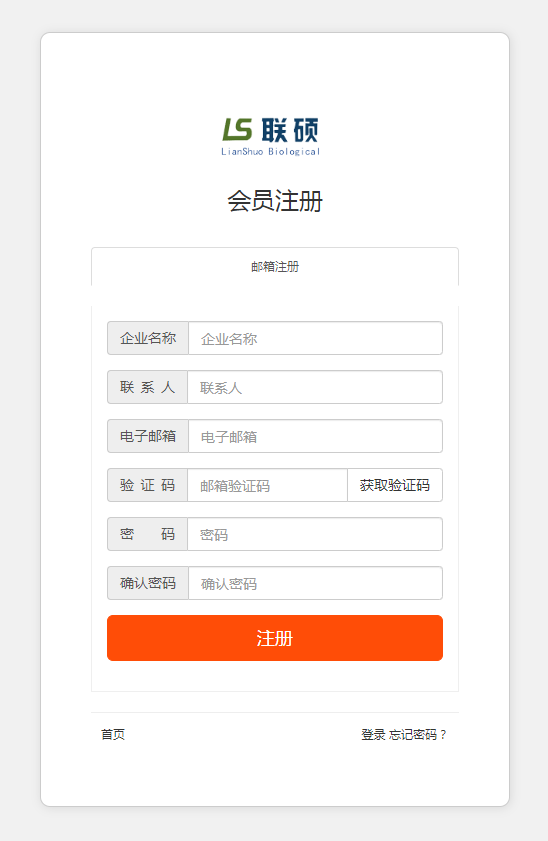Click into the 联系人 text box
The image size is (548, 841).
pyautogui.click(x=315, y=387)
